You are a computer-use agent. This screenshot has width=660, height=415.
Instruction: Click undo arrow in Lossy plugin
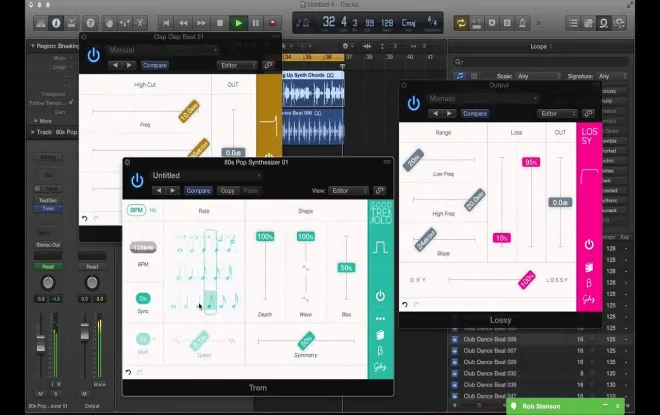click(405, 304)
